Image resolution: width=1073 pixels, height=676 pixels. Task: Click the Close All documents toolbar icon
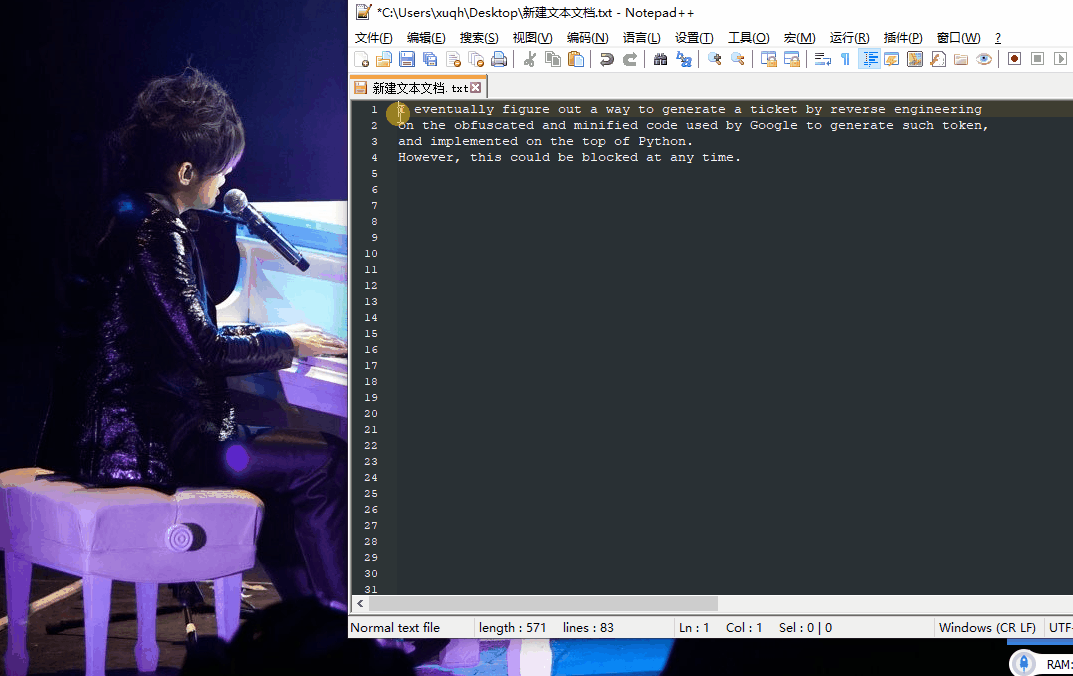point(476,60)
